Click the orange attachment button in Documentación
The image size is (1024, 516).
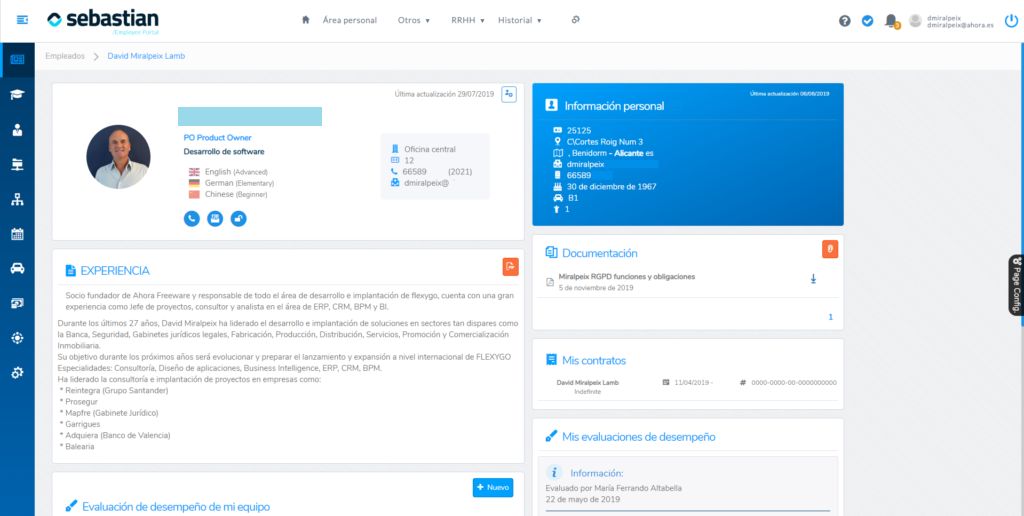point(829,249)
